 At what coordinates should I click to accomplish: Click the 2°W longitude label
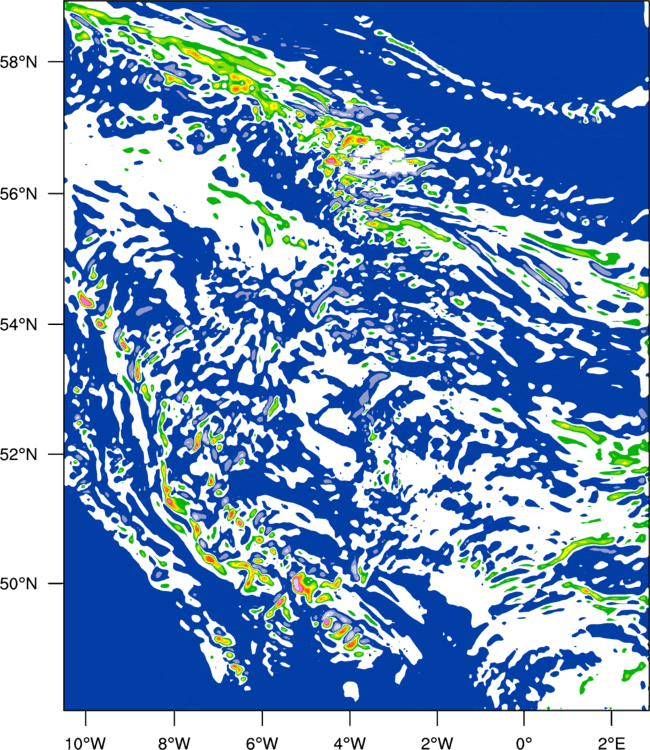click(437, 743)
